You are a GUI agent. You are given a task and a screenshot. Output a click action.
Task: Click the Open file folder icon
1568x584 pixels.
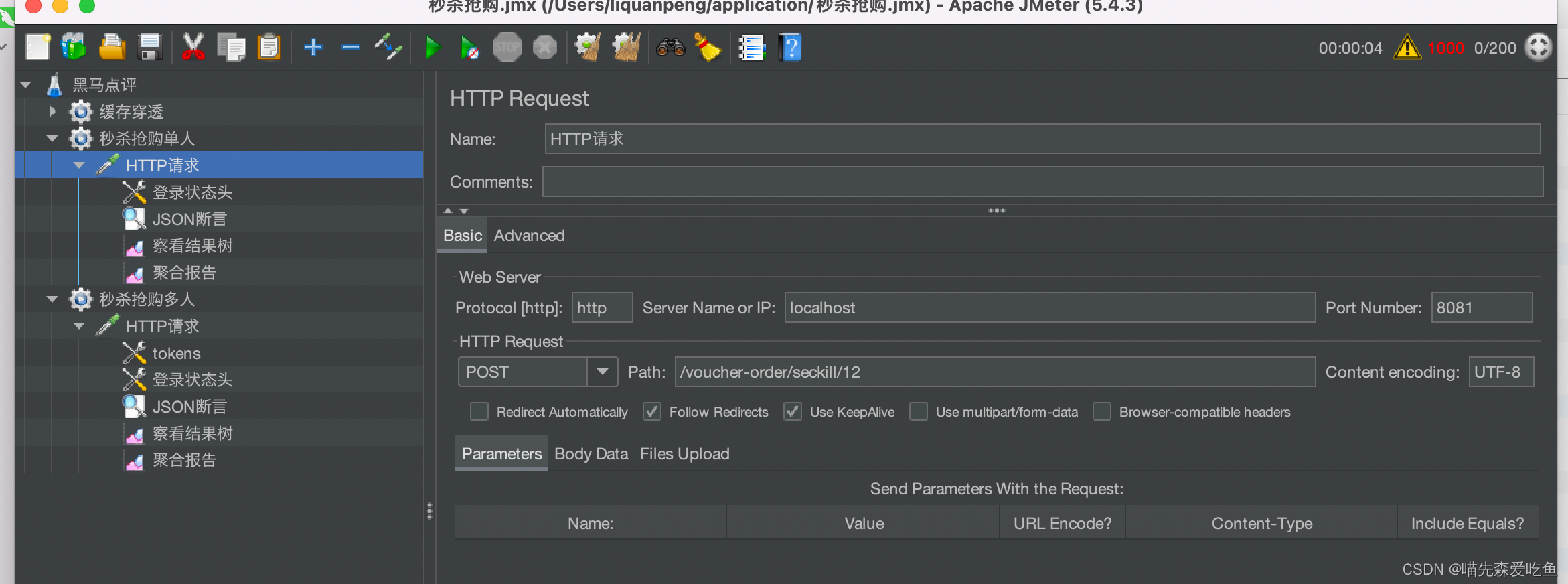(112, 48)
